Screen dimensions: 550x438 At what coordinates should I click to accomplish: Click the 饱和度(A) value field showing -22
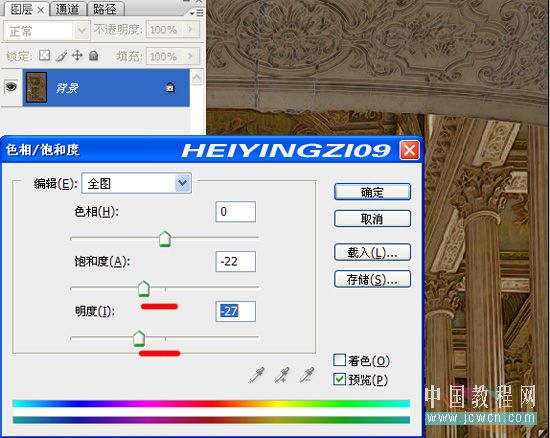click(x=235, y=261)
